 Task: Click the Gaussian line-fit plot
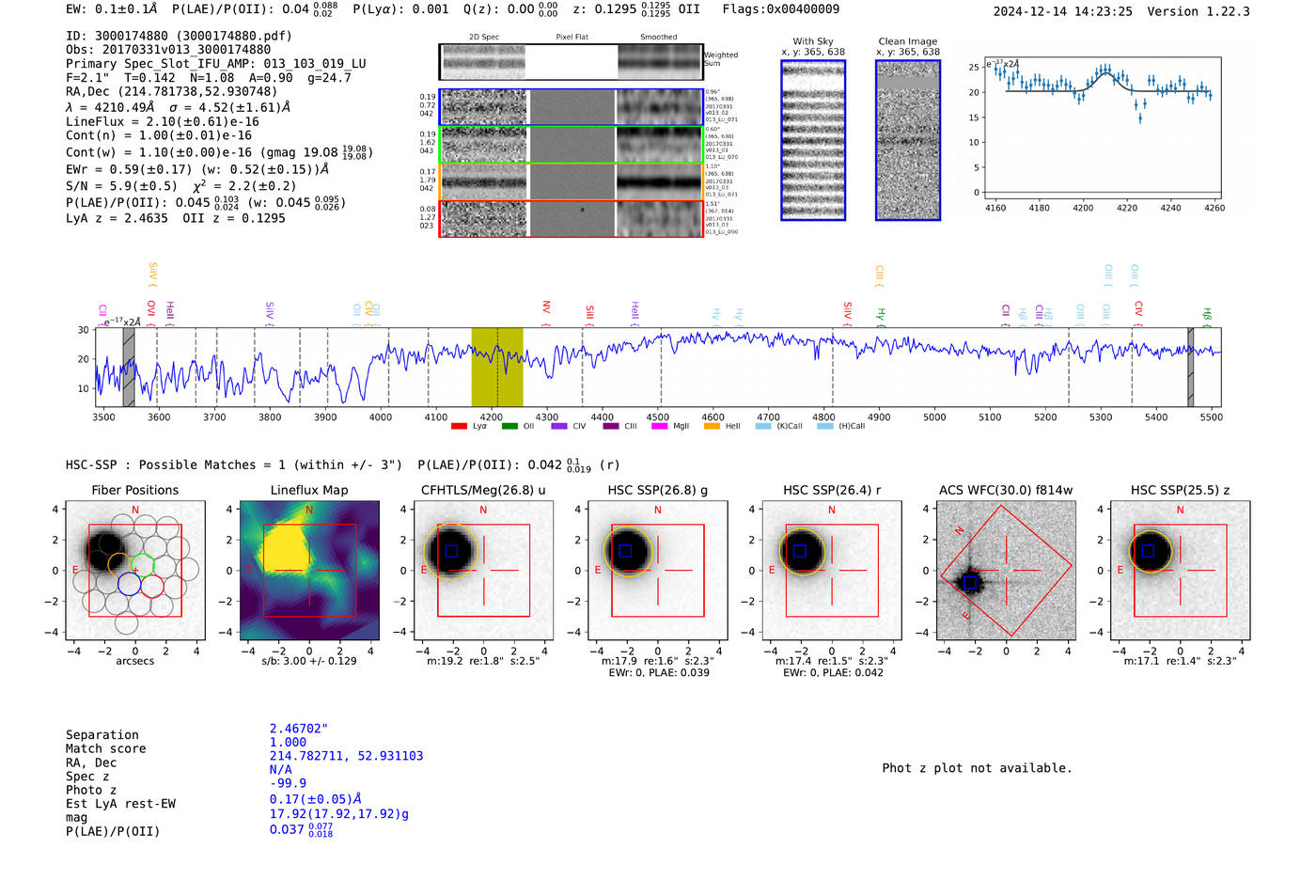1102,128
